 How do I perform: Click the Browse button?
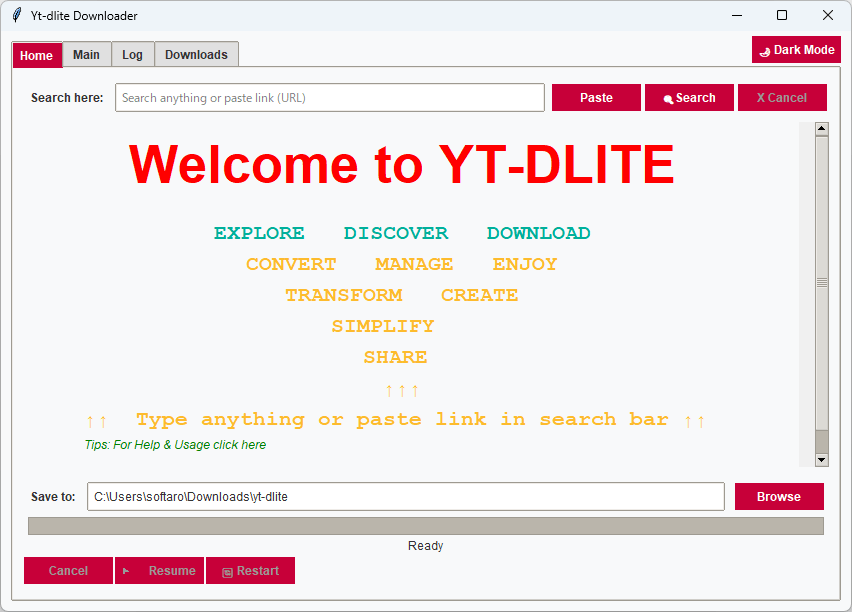click(779, 497)
